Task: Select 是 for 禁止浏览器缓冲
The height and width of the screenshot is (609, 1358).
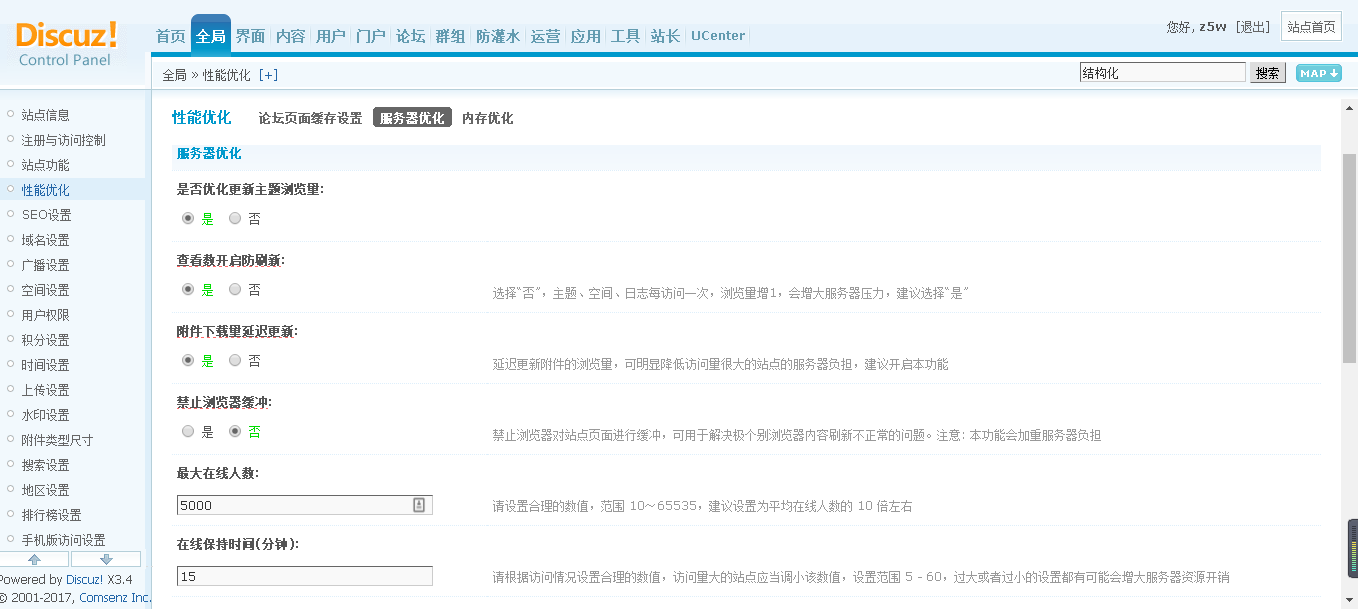Action: (188, 432)
